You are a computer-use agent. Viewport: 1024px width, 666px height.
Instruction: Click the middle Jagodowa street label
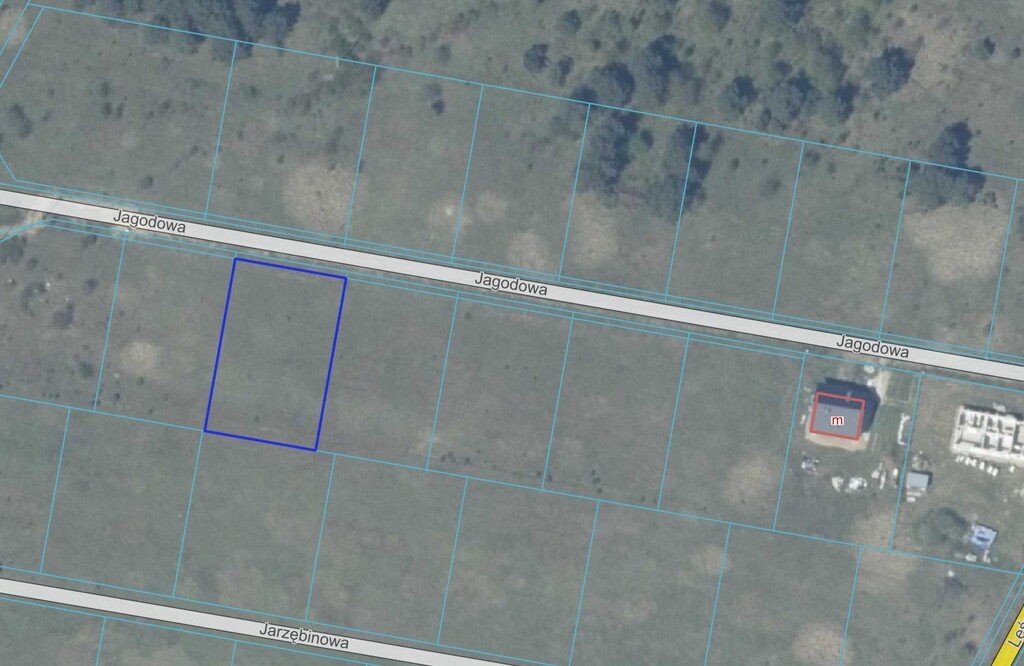tap(511, 287)
